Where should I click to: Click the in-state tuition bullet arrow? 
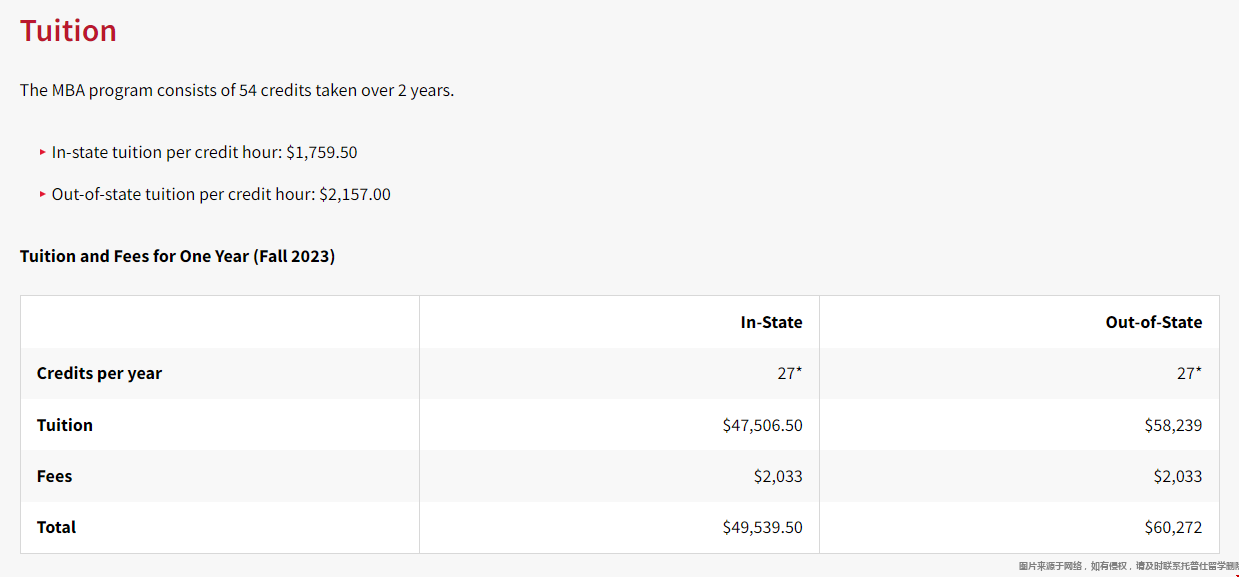[43, 153]
